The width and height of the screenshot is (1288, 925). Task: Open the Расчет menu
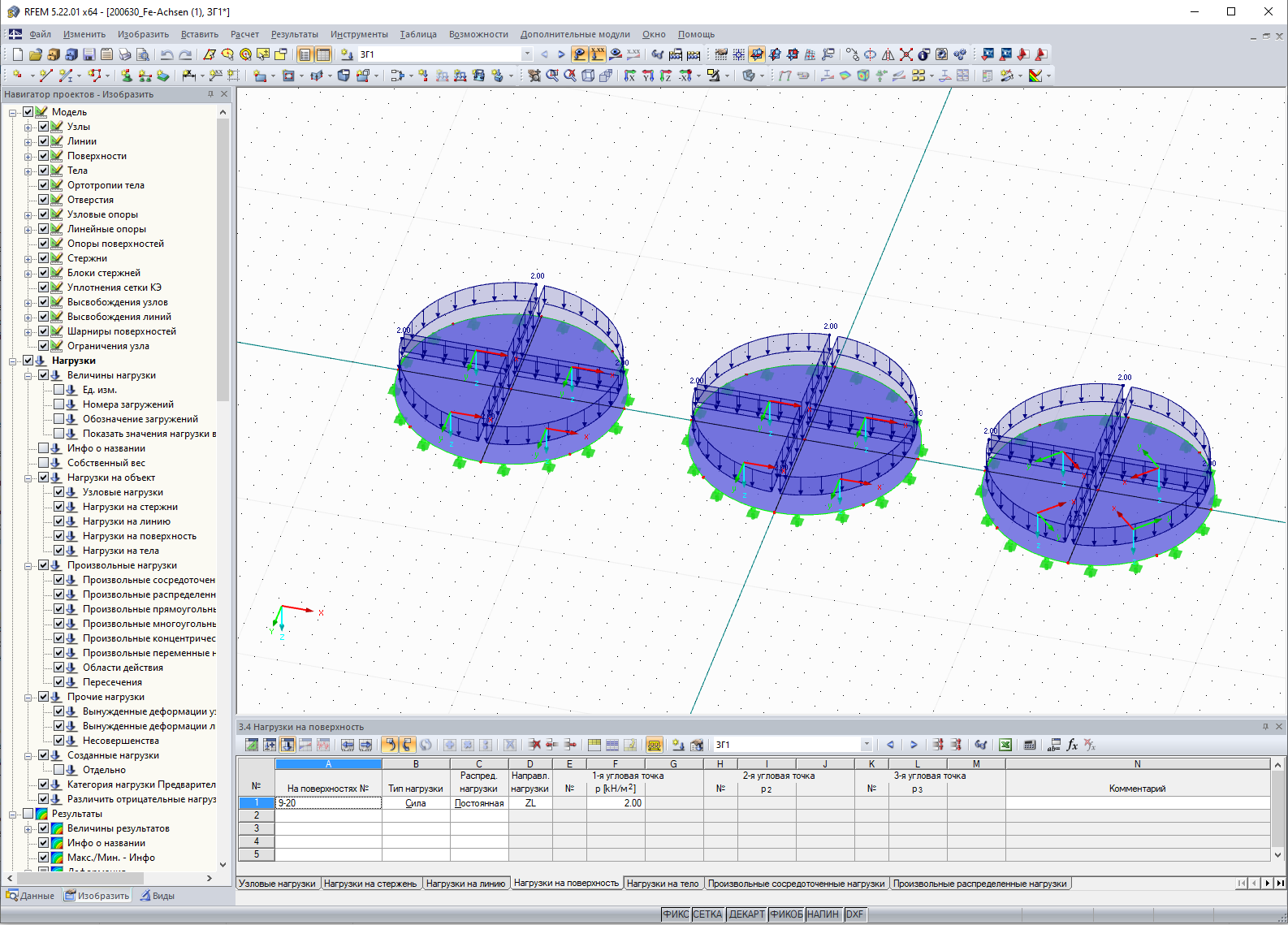pos(244,34)
